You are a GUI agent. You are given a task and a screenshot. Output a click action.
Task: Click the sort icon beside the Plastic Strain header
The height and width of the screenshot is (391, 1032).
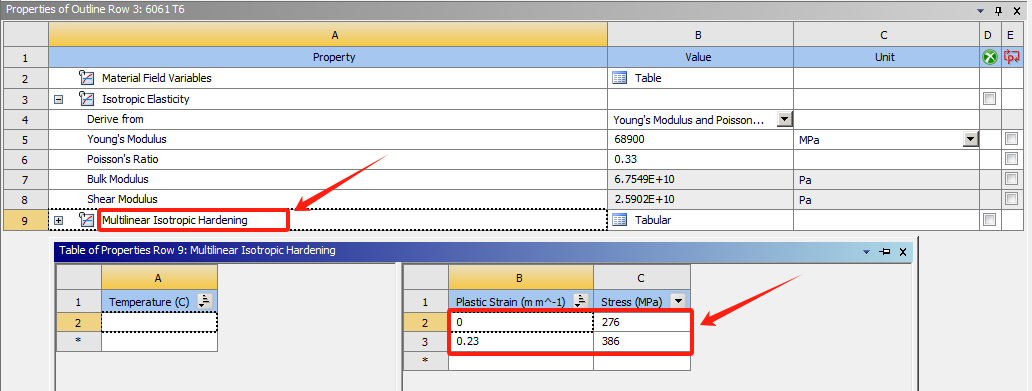click(581, 301)
